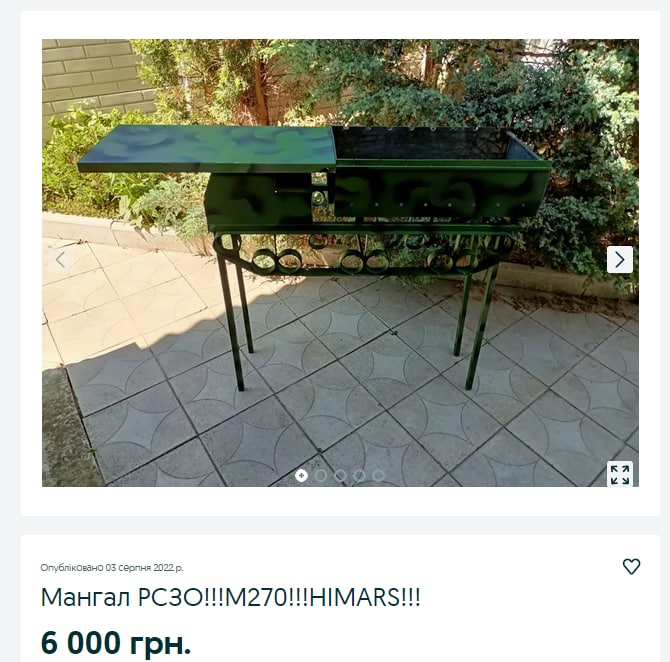The height and width of the screenshot is (662, 670).
Task: Open the photo in fullscreen view
Action: pos(620,474)
